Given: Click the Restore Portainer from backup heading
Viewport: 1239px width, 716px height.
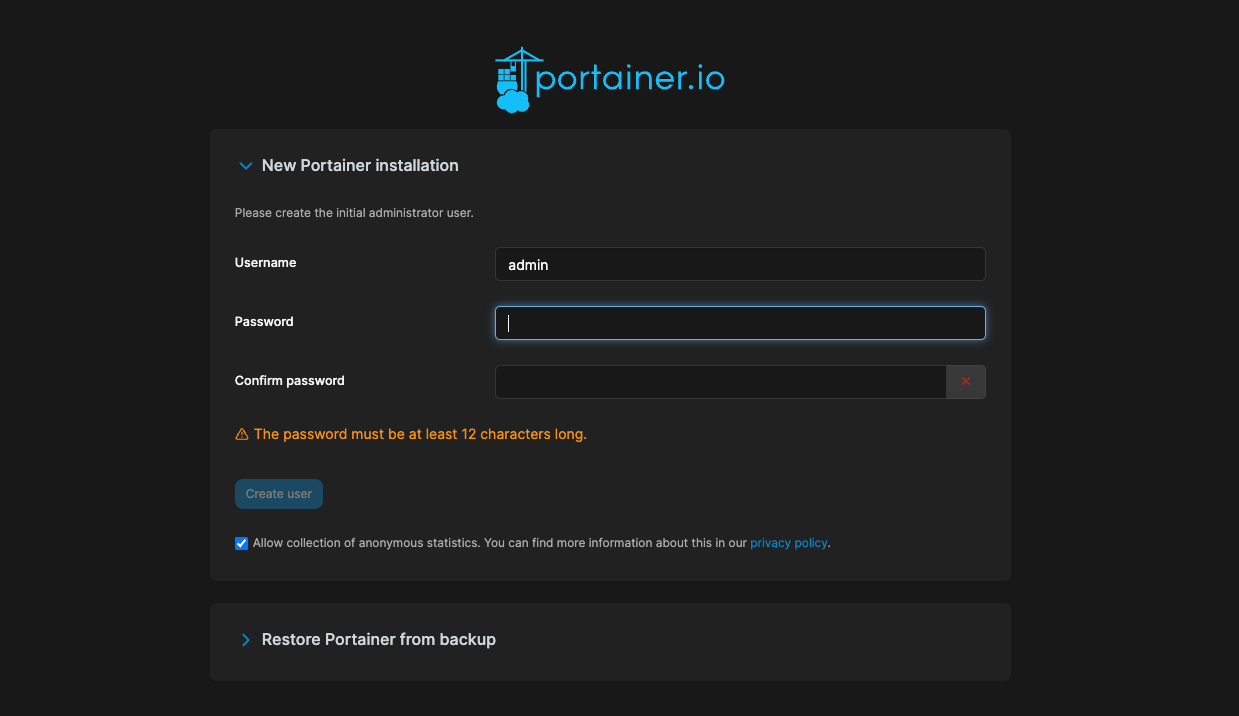Looking at the screenshot, I should [x=378, y=640].
